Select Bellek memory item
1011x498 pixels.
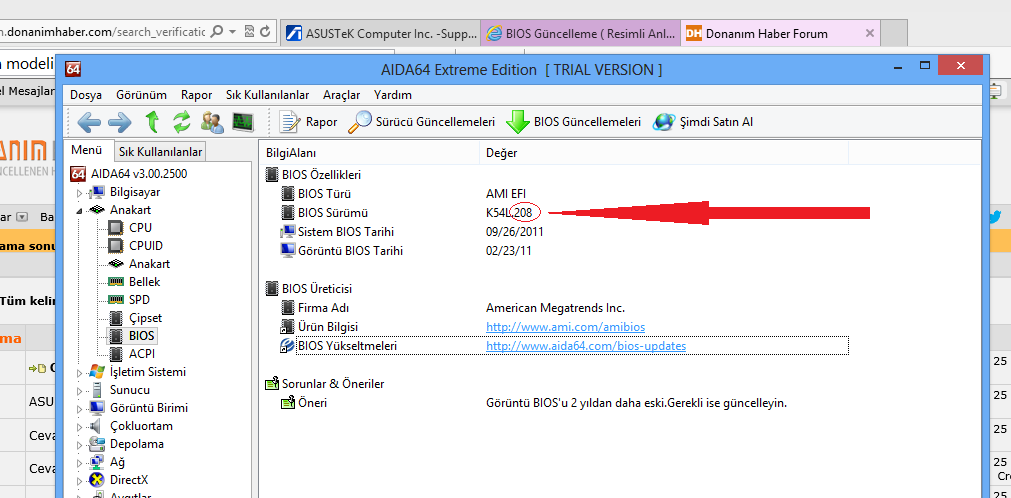point(144,282)
